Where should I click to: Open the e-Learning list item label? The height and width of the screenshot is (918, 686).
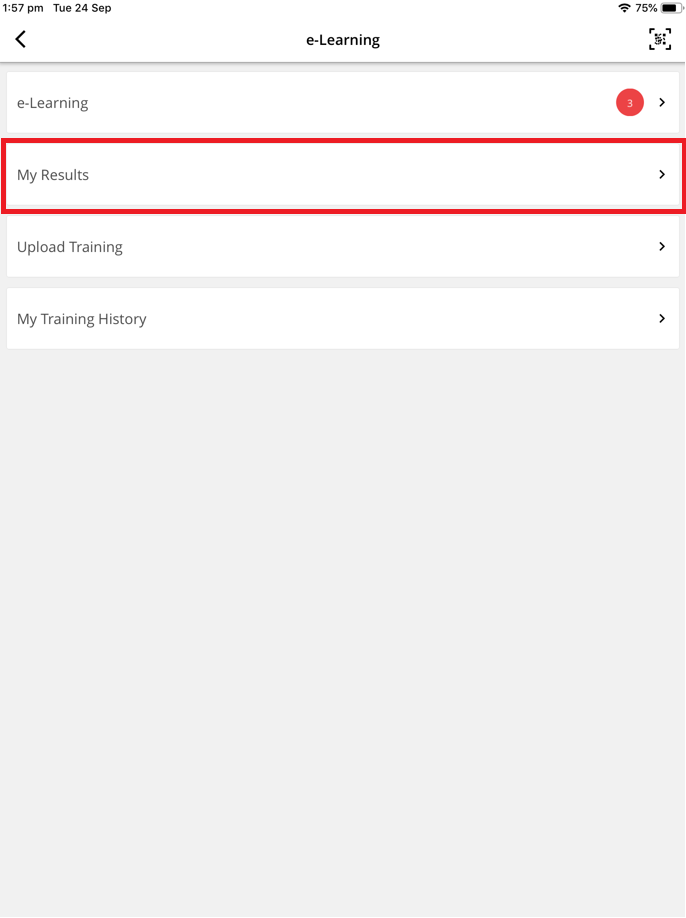pos(52,103)
